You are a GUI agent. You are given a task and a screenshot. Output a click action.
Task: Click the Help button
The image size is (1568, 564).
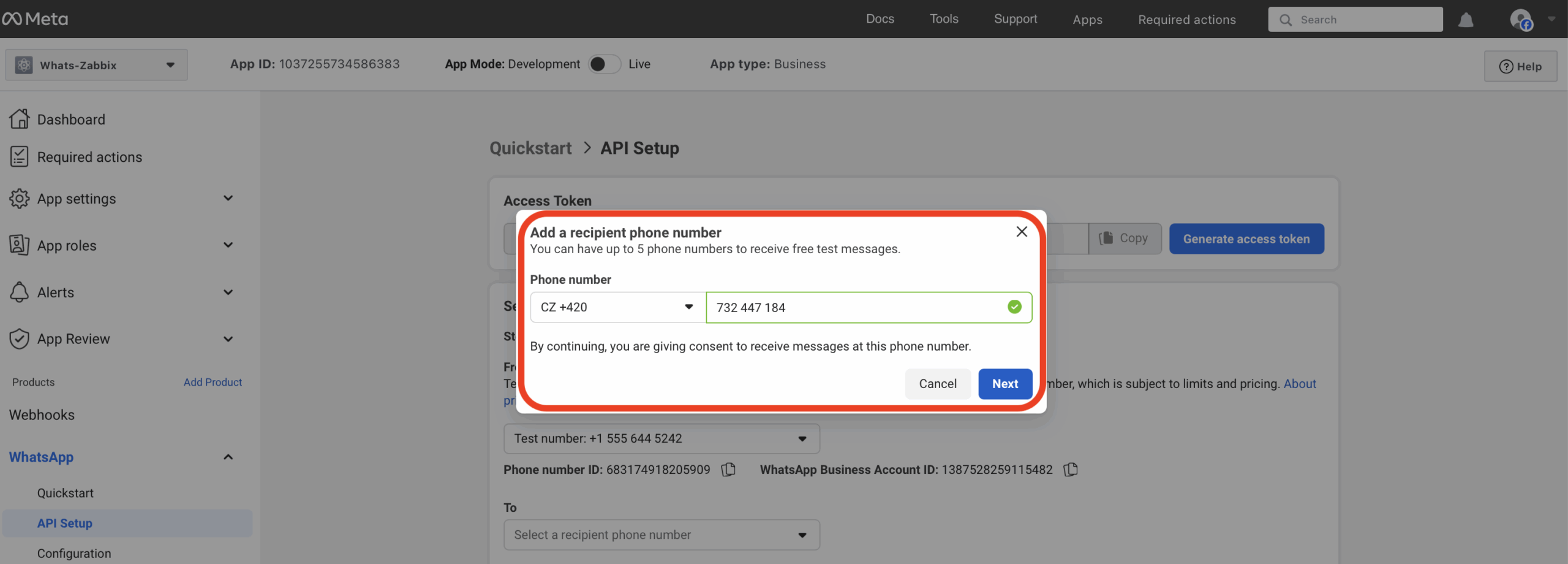tap(1520, 66)
